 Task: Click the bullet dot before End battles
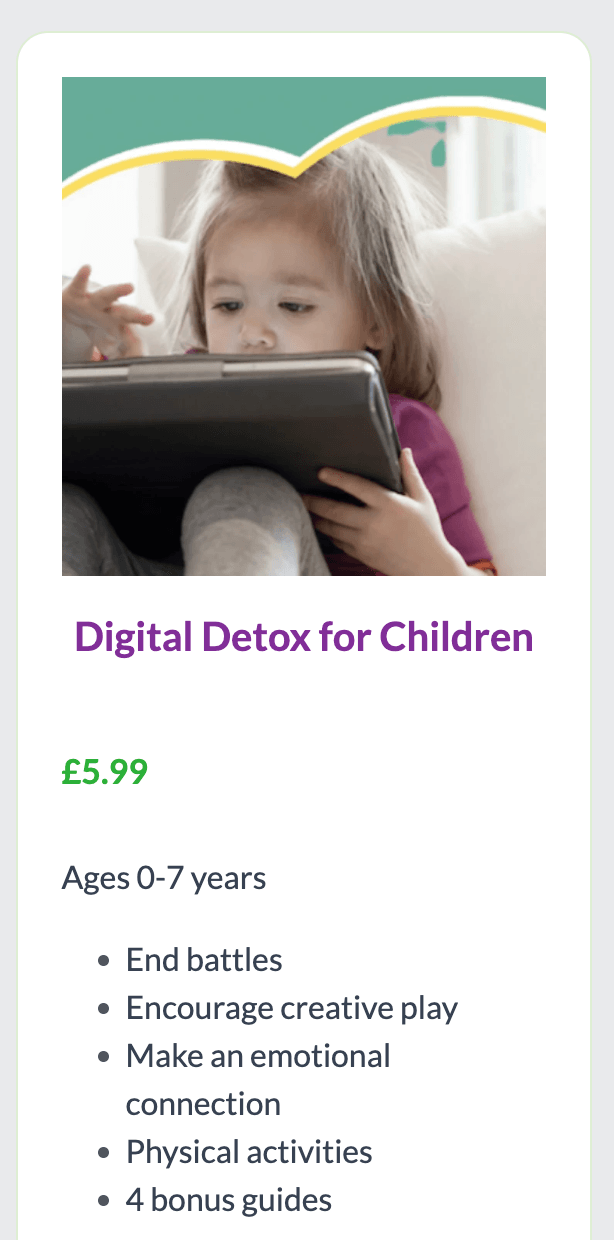pos(104,962)
